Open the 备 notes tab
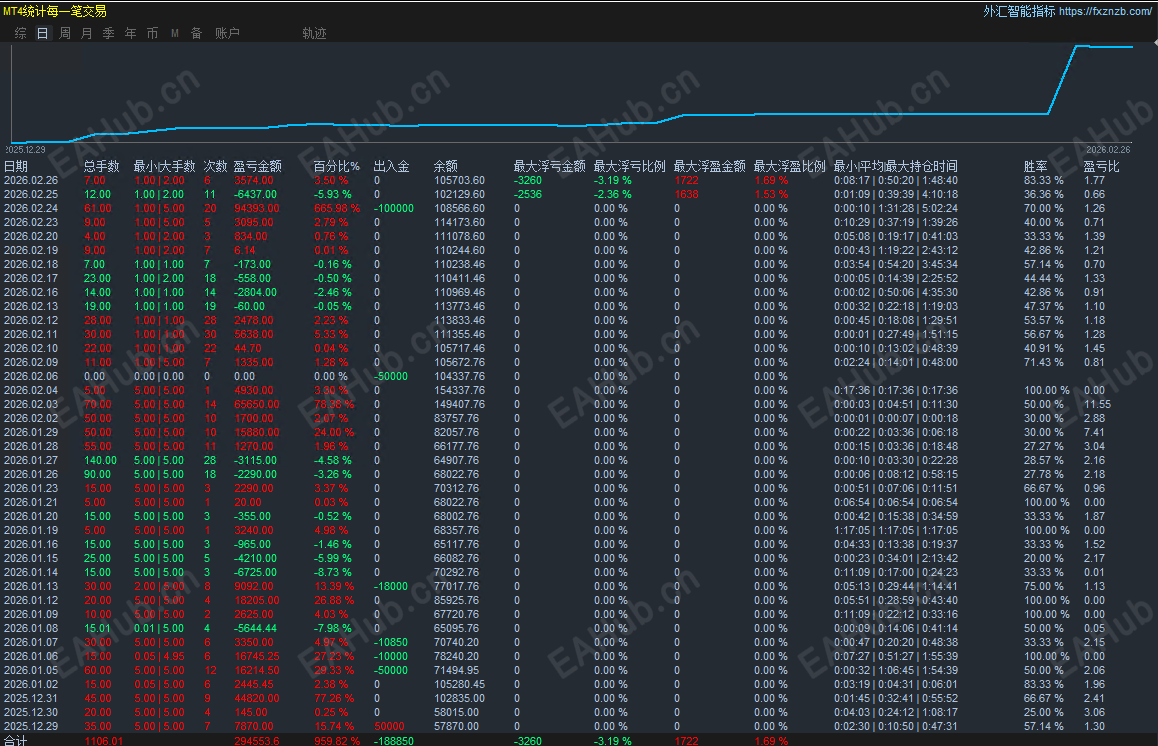 coord(196,33)
